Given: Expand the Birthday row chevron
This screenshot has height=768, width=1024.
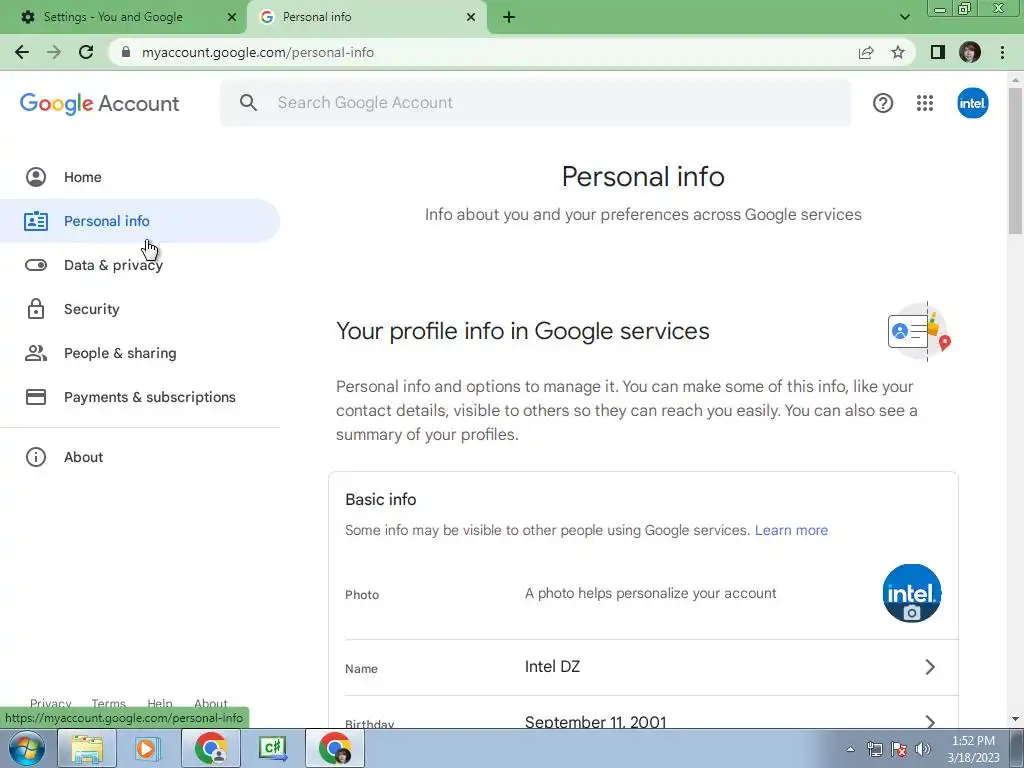Looking at the screenshot, I should (x=930, y=722).
